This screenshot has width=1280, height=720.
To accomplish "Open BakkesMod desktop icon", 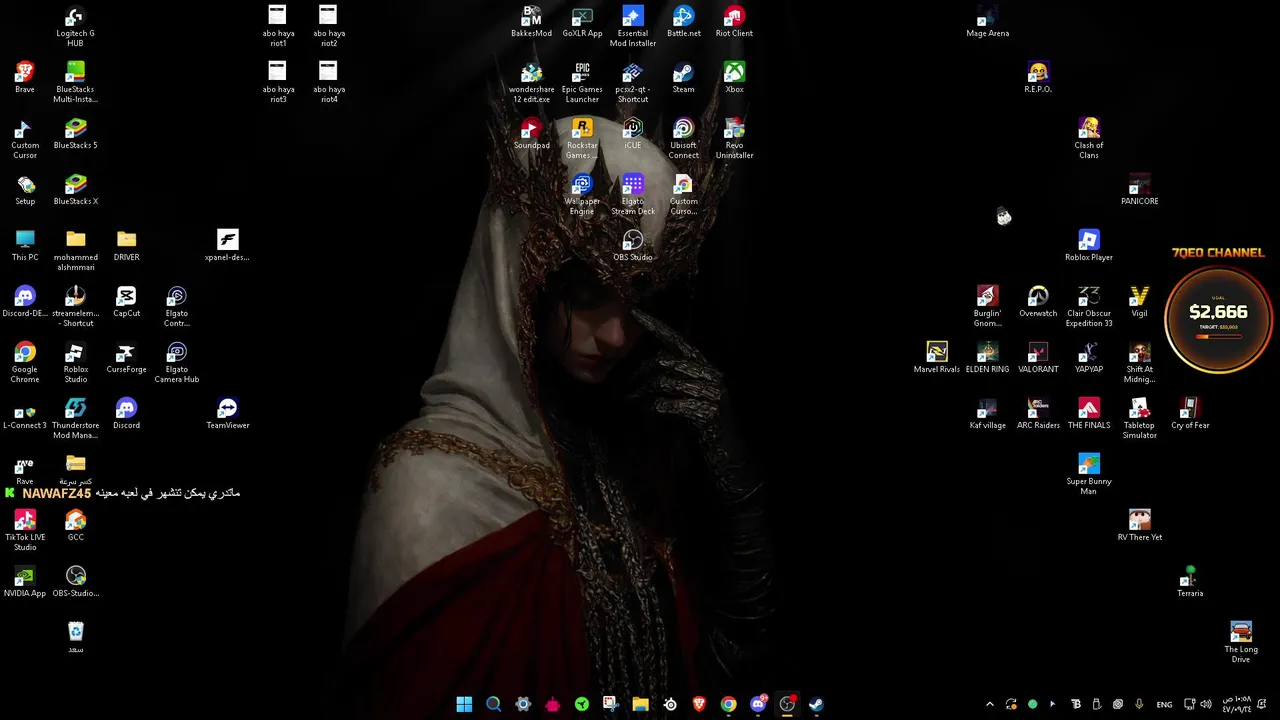I will [x=531, y=22].
